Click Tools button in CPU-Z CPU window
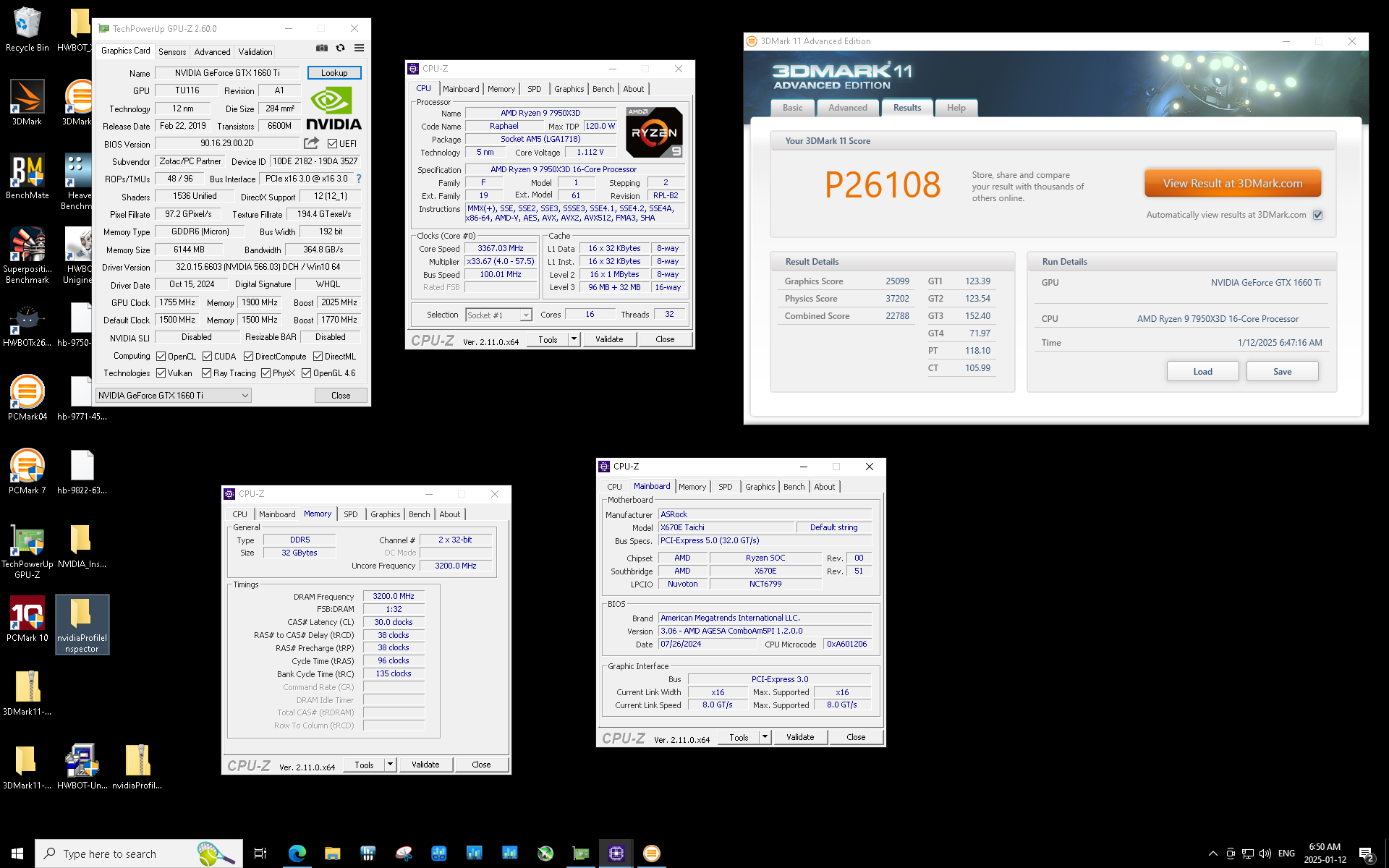Screen dimensions: 1389x868 [x=548, y=339]
